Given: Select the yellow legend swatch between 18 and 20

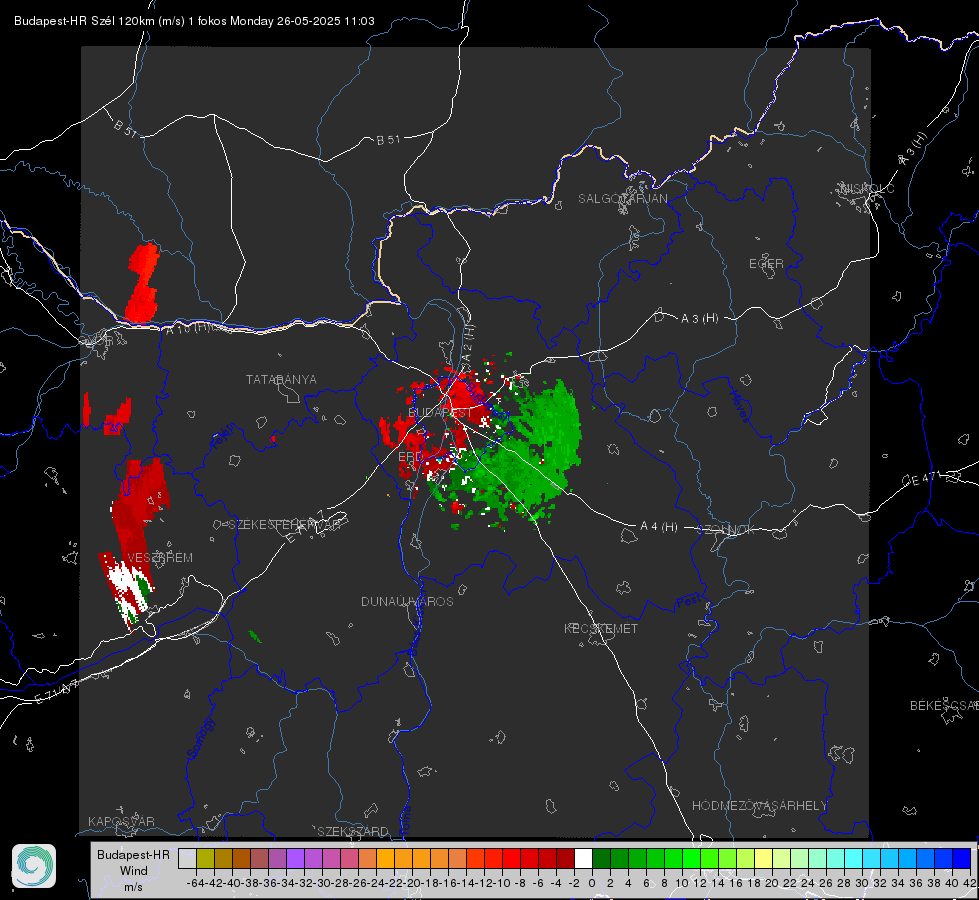Looking at the screenshot, I should (763, 858).
